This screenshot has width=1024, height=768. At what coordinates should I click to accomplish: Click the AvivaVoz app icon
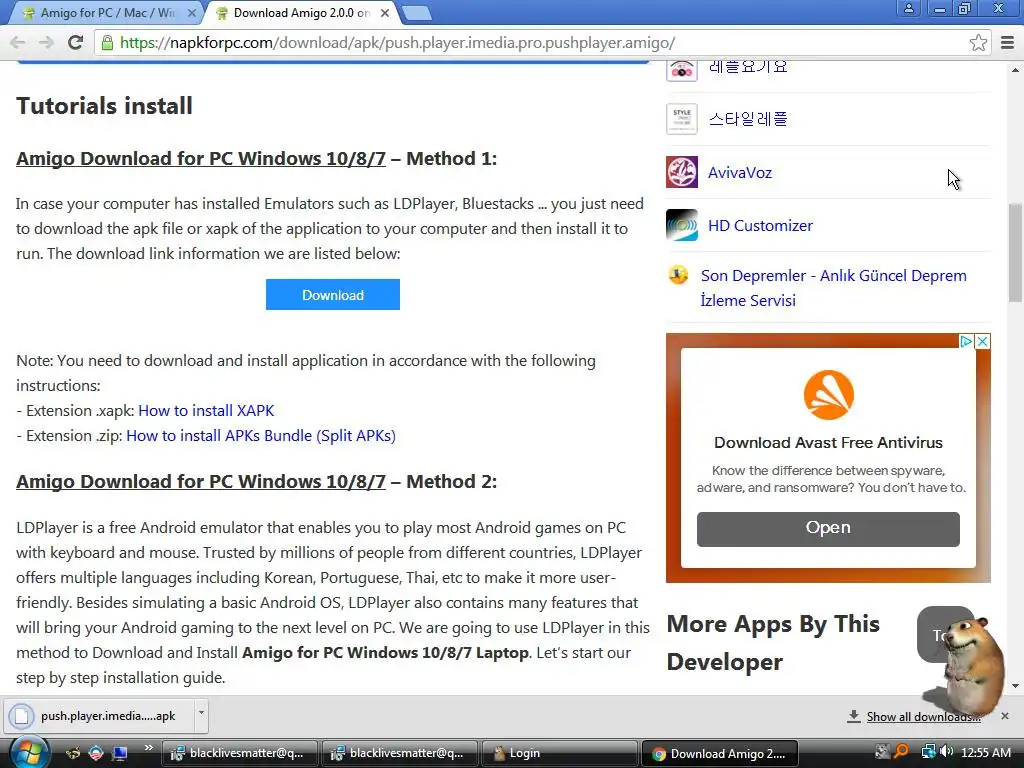coord(682,172)
